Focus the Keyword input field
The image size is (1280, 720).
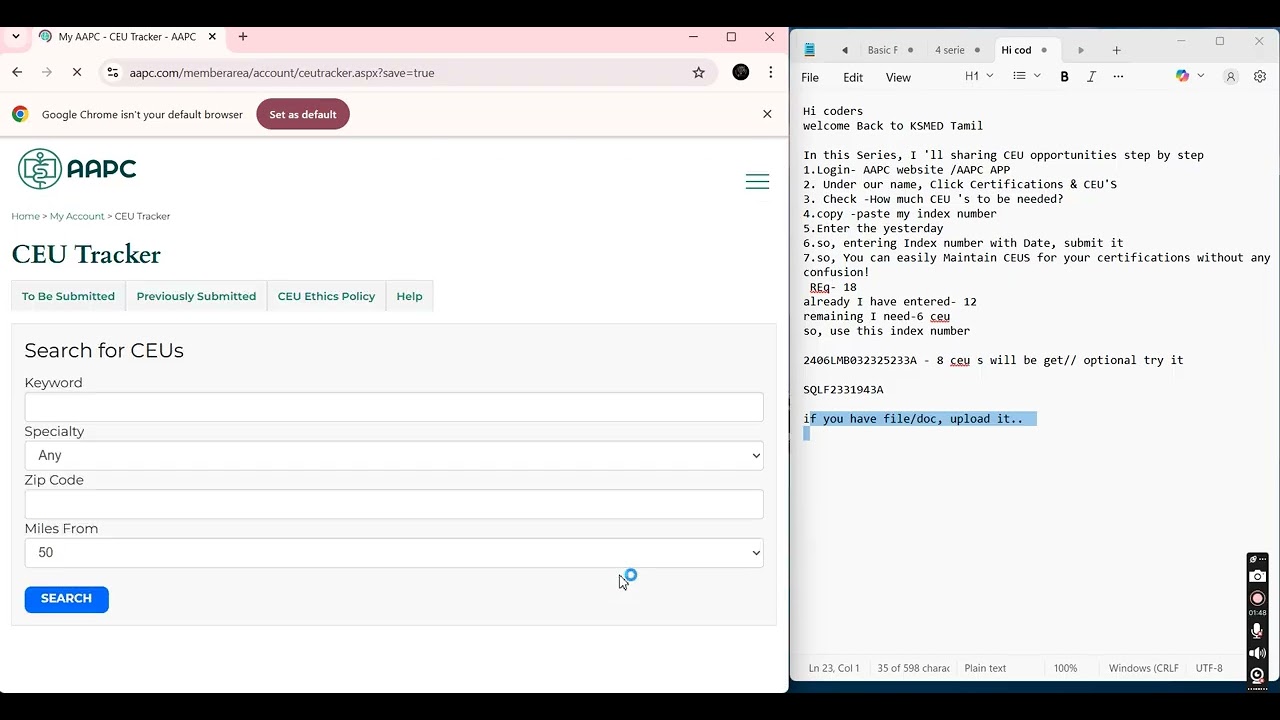[x=394, y=407]
